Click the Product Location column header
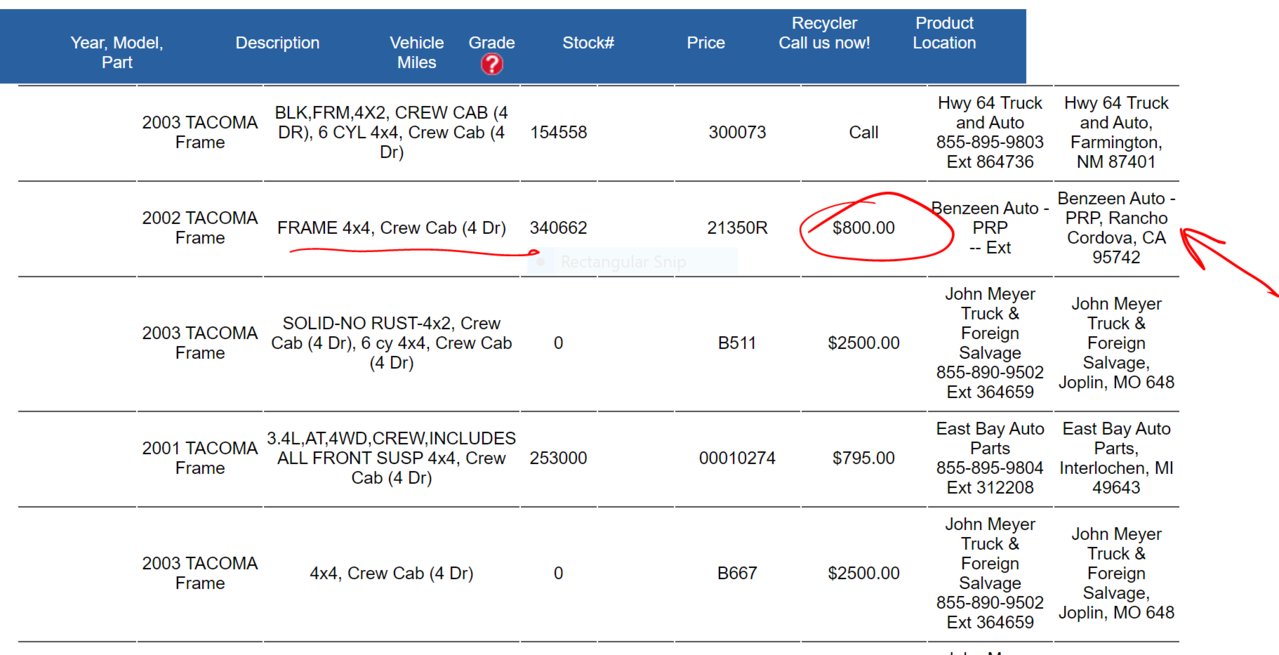Screen dimensions: 1279x655 coord(944,33)
